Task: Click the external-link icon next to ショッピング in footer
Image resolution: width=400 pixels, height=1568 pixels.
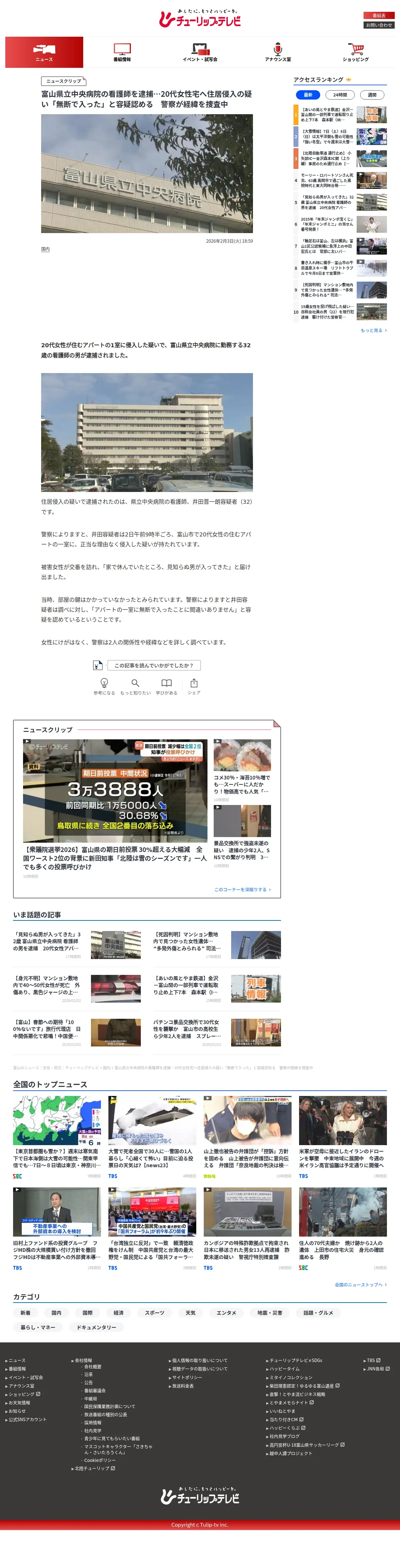Action: (x=38, y=1394)
